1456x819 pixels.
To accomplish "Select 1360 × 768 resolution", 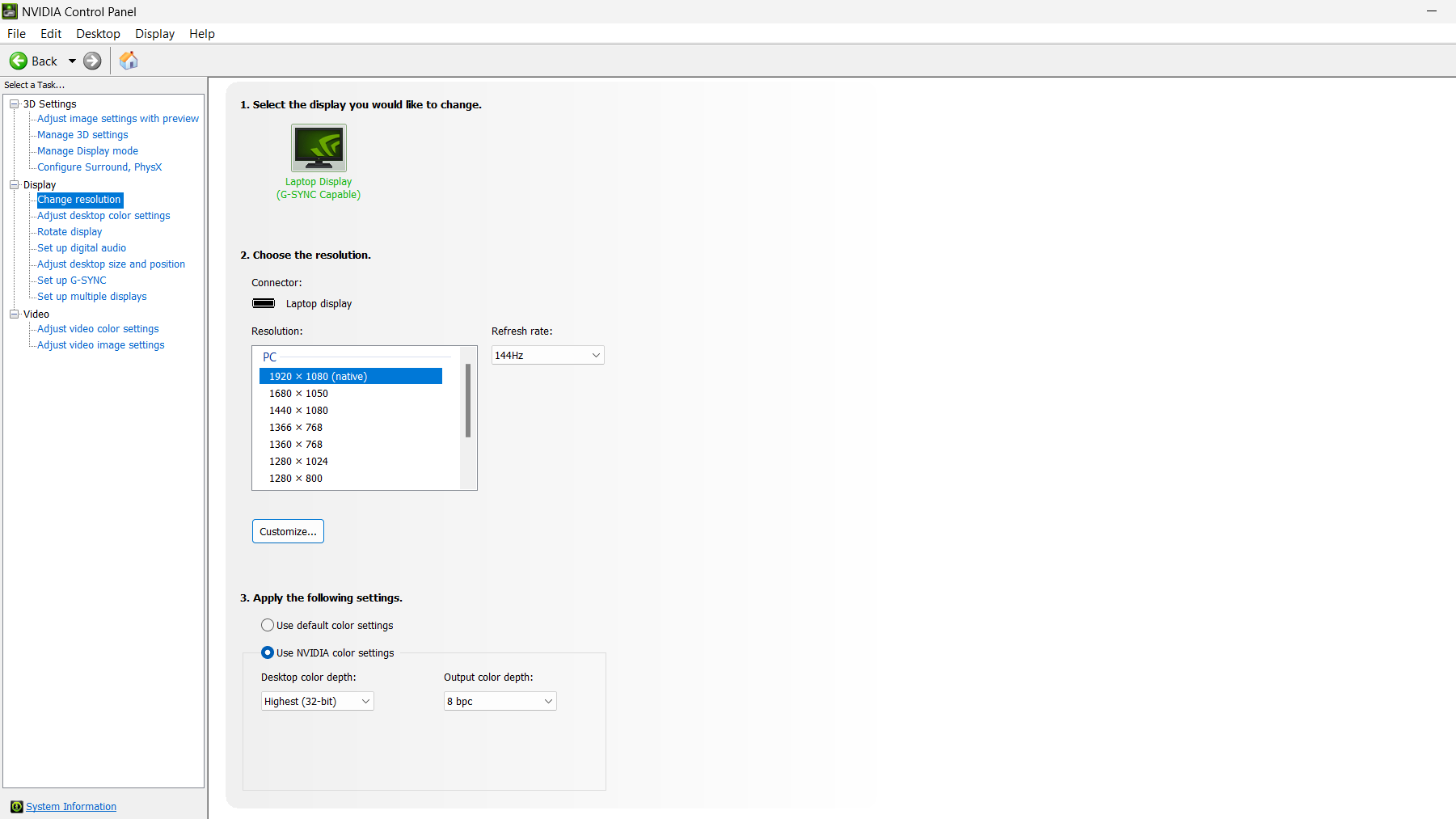I will pos(351,444).
